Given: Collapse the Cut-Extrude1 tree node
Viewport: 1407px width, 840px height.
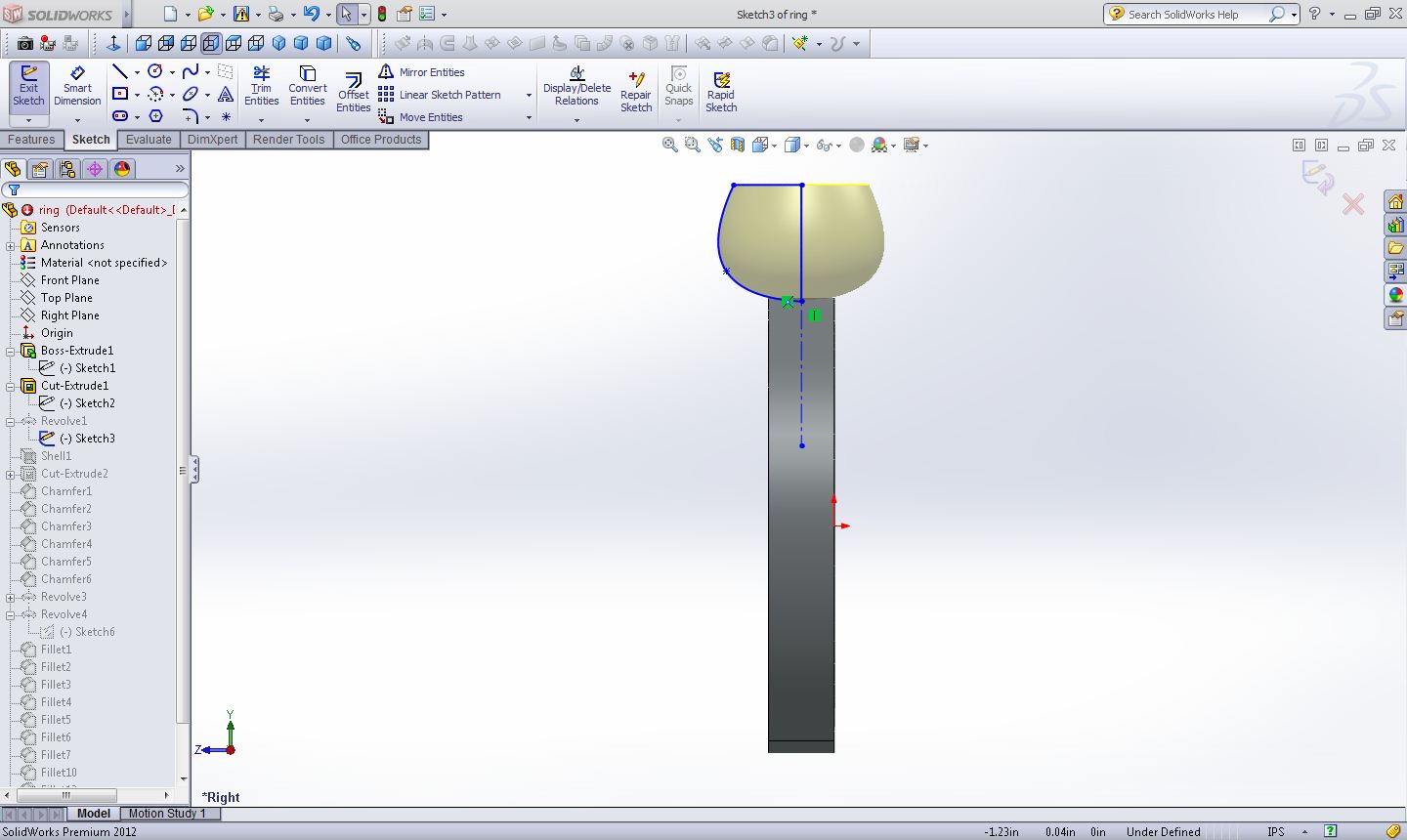Looking at the screenshot, I should 11,386.
